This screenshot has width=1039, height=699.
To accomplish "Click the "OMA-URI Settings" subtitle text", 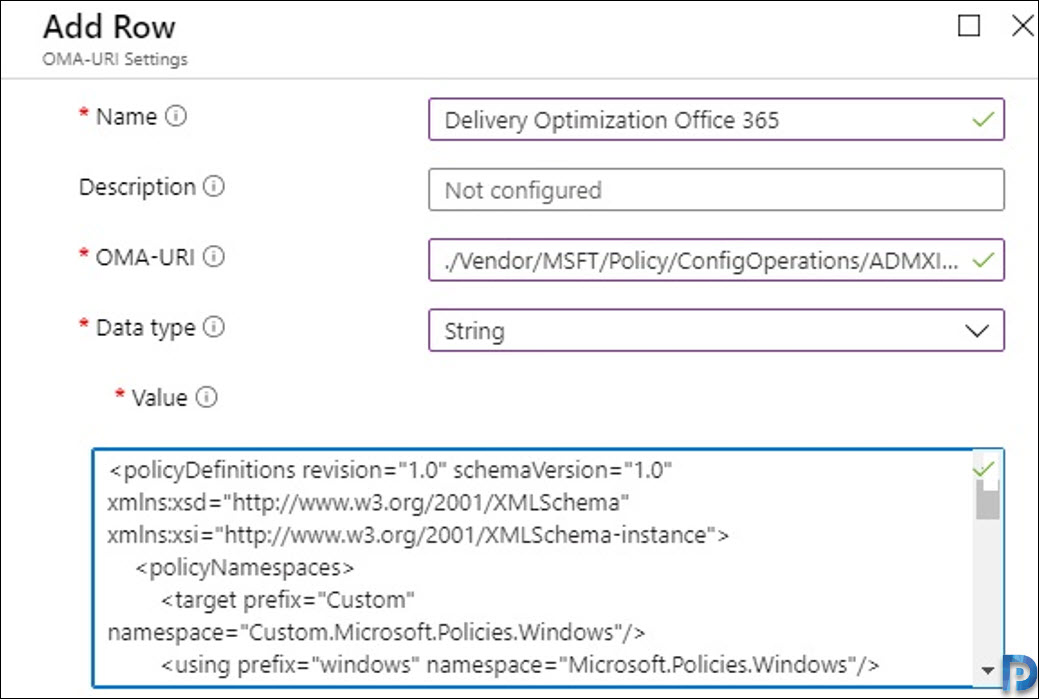I will [x=115, y=59].
